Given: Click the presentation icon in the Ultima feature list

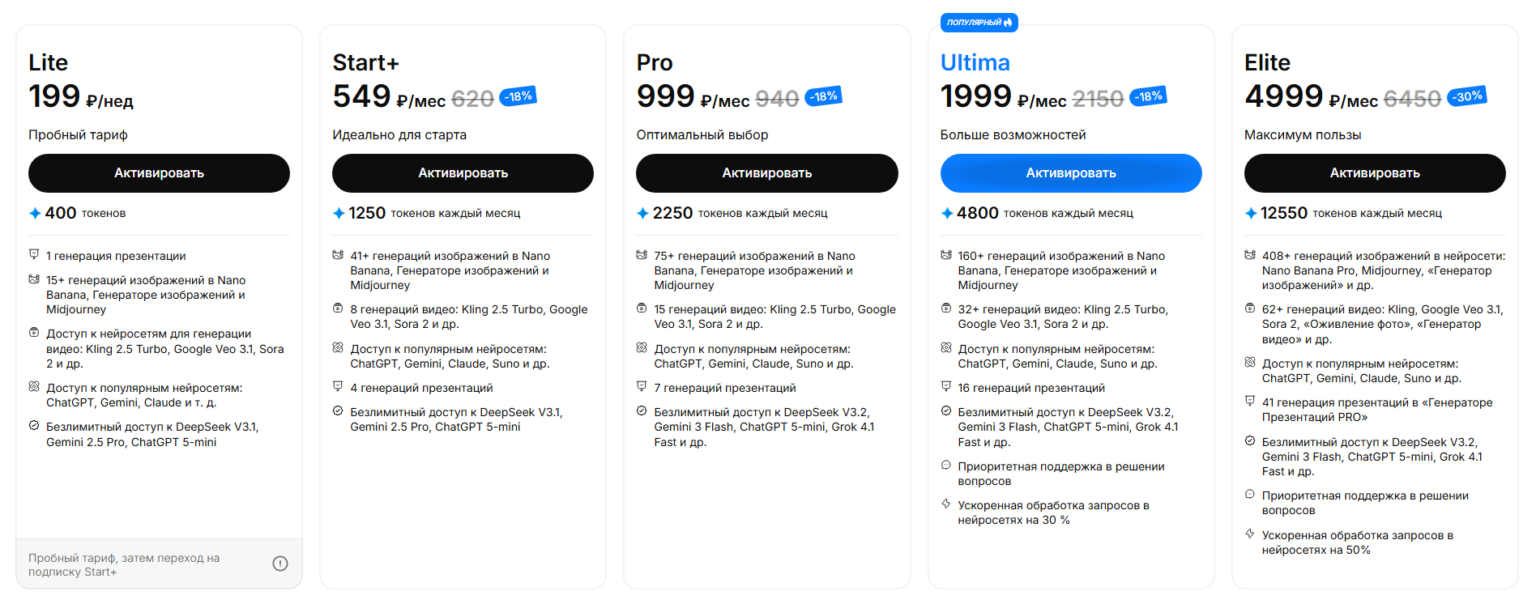Looking at the screenshot, I should pos(946,387).
